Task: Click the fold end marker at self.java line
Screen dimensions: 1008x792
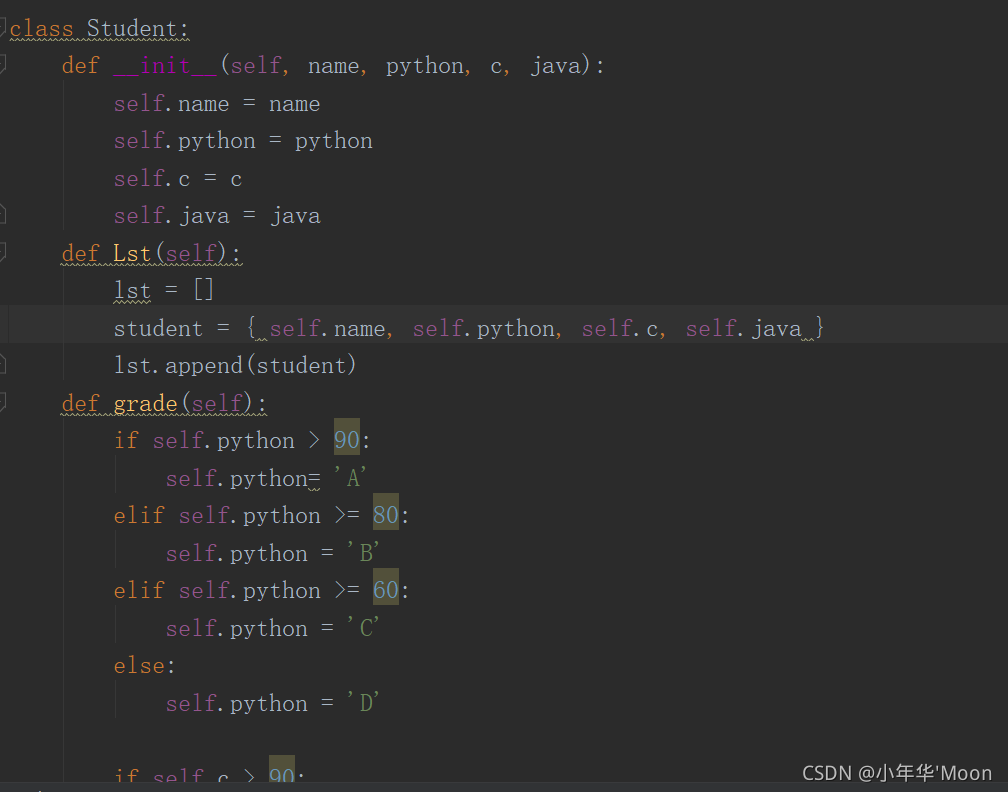Action: (x=3, y=215)
